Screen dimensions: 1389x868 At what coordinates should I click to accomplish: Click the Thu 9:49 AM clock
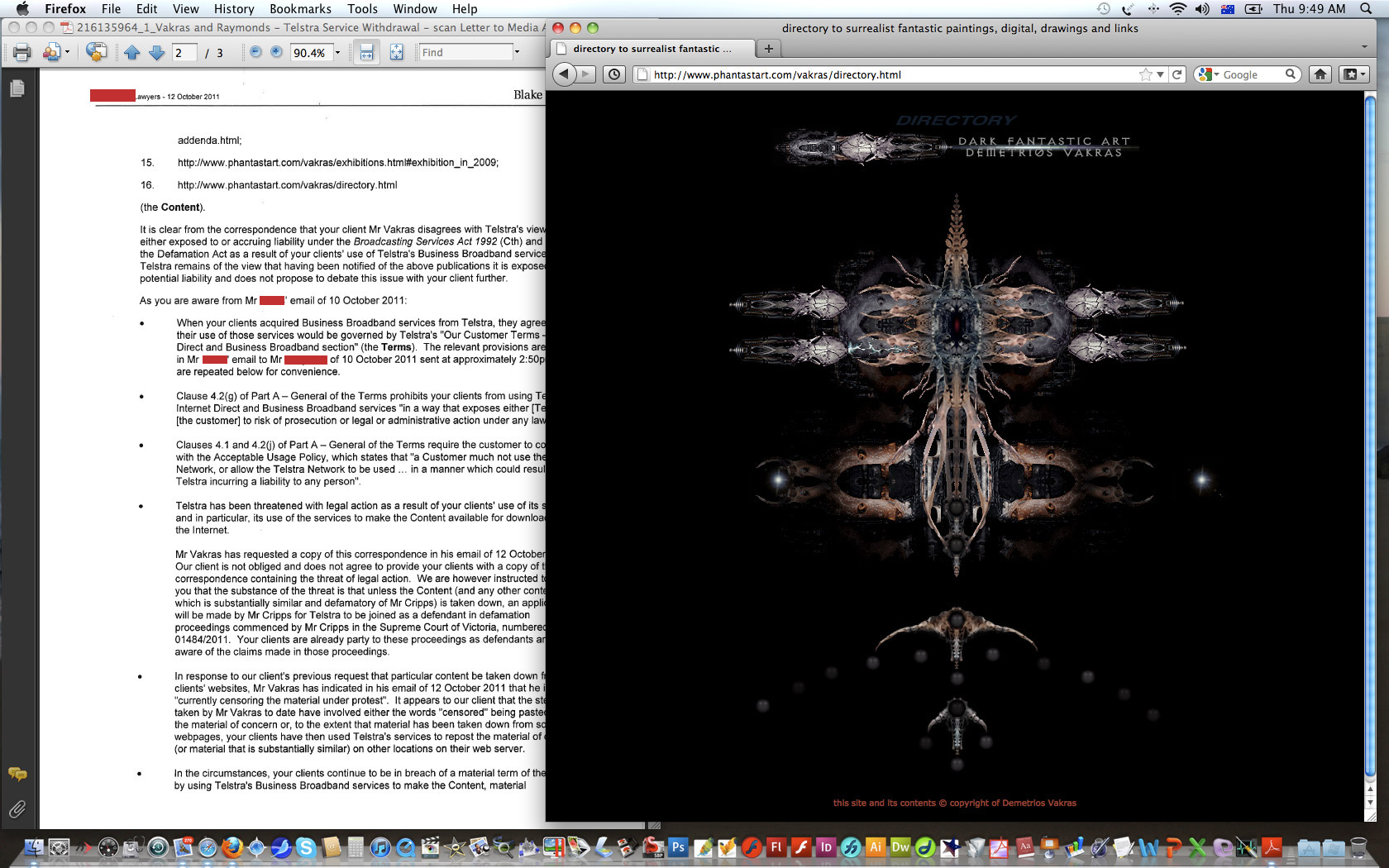[1309, 9]
